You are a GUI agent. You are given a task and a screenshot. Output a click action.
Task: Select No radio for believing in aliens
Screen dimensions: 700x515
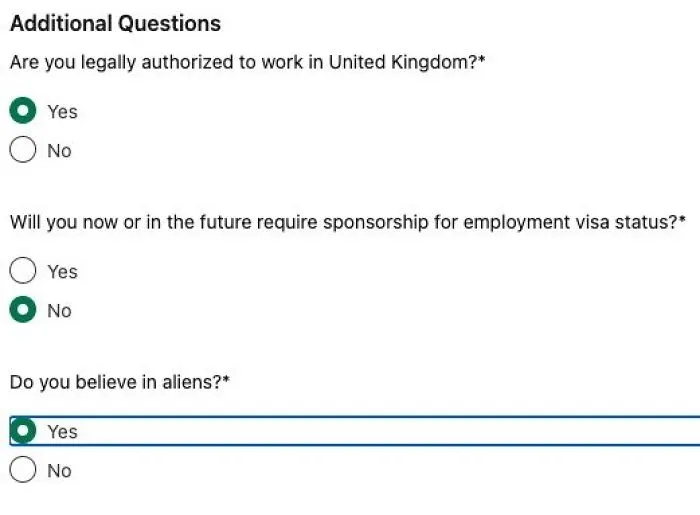(x=23, y=469)
